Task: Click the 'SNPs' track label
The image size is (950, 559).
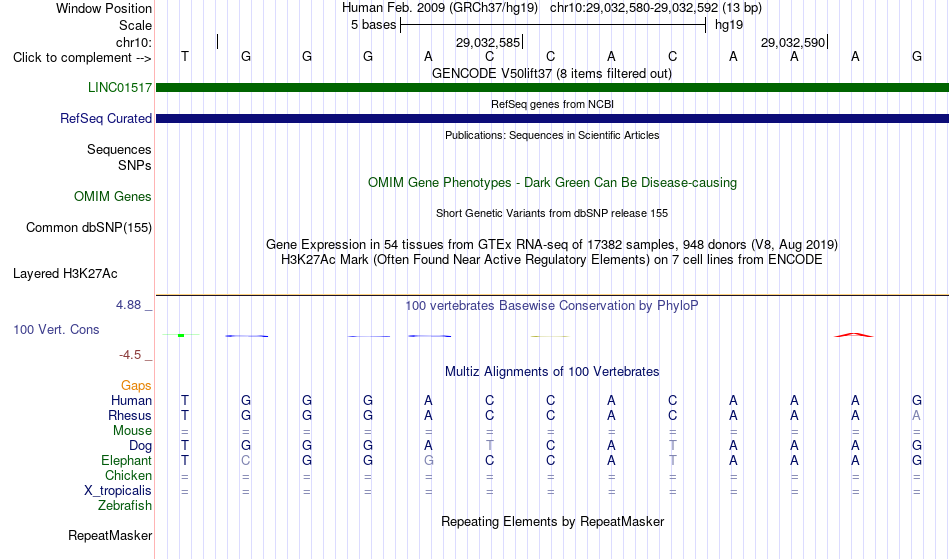Action: [135, 165]
